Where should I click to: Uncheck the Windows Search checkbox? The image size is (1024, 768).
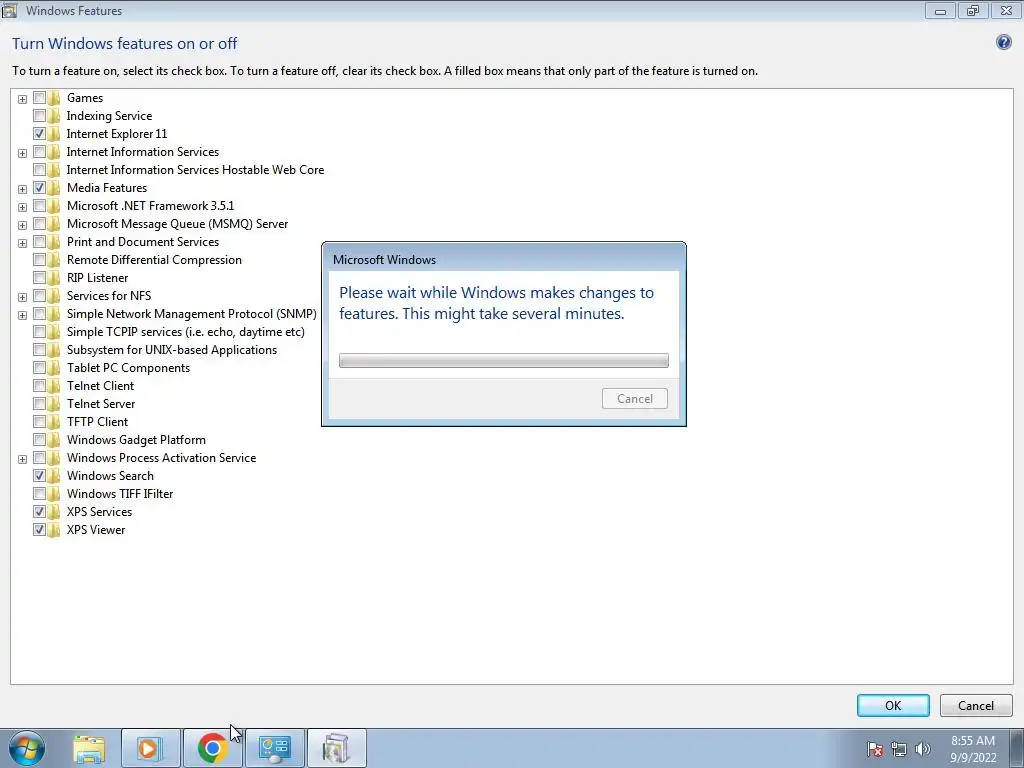39,476
